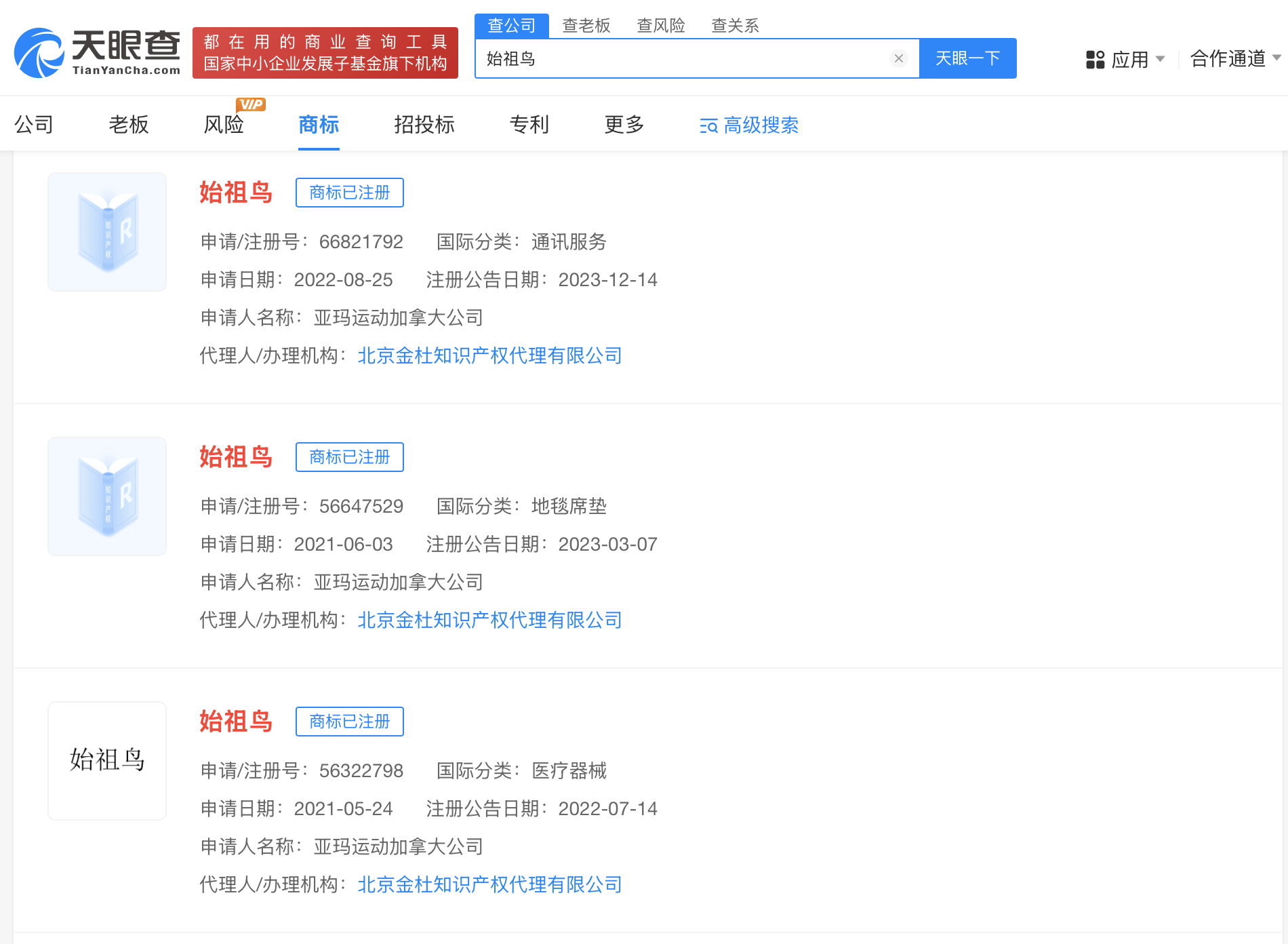Click application date 2021-05-24
The height and width of the screenshot is (944, 1288).
coord(344,809)
